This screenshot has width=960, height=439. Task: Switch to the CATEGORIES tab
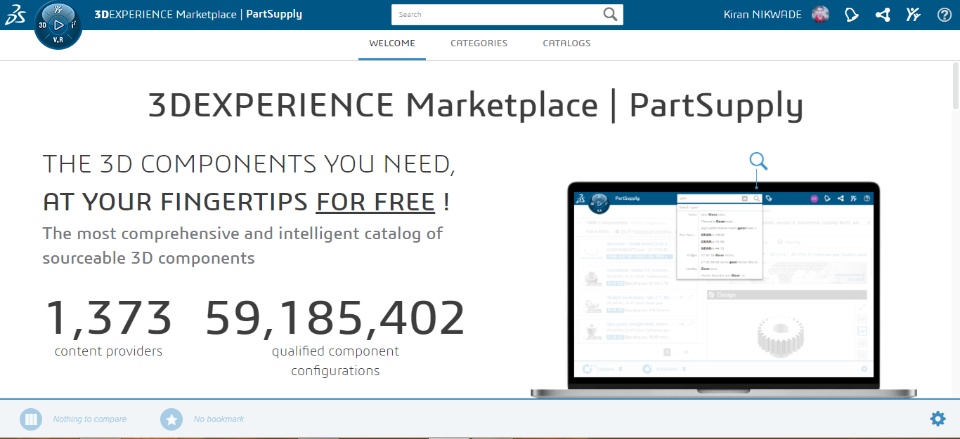tap(479, 43)
